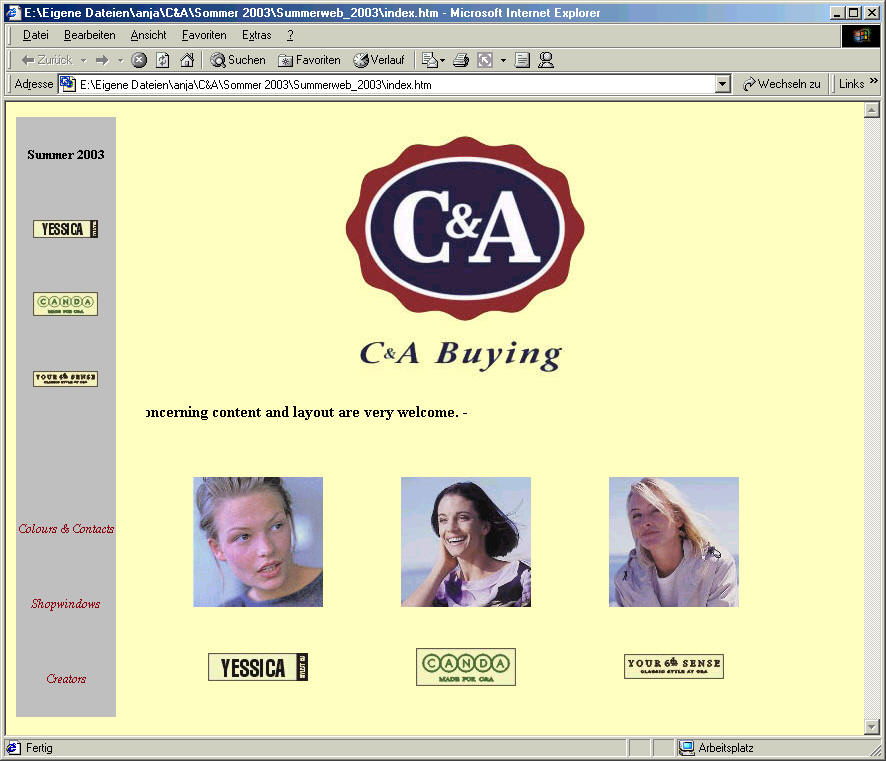Open the Colours & Contacts link
This screenshot has height=761, width=886.
(x=66, y=529)
